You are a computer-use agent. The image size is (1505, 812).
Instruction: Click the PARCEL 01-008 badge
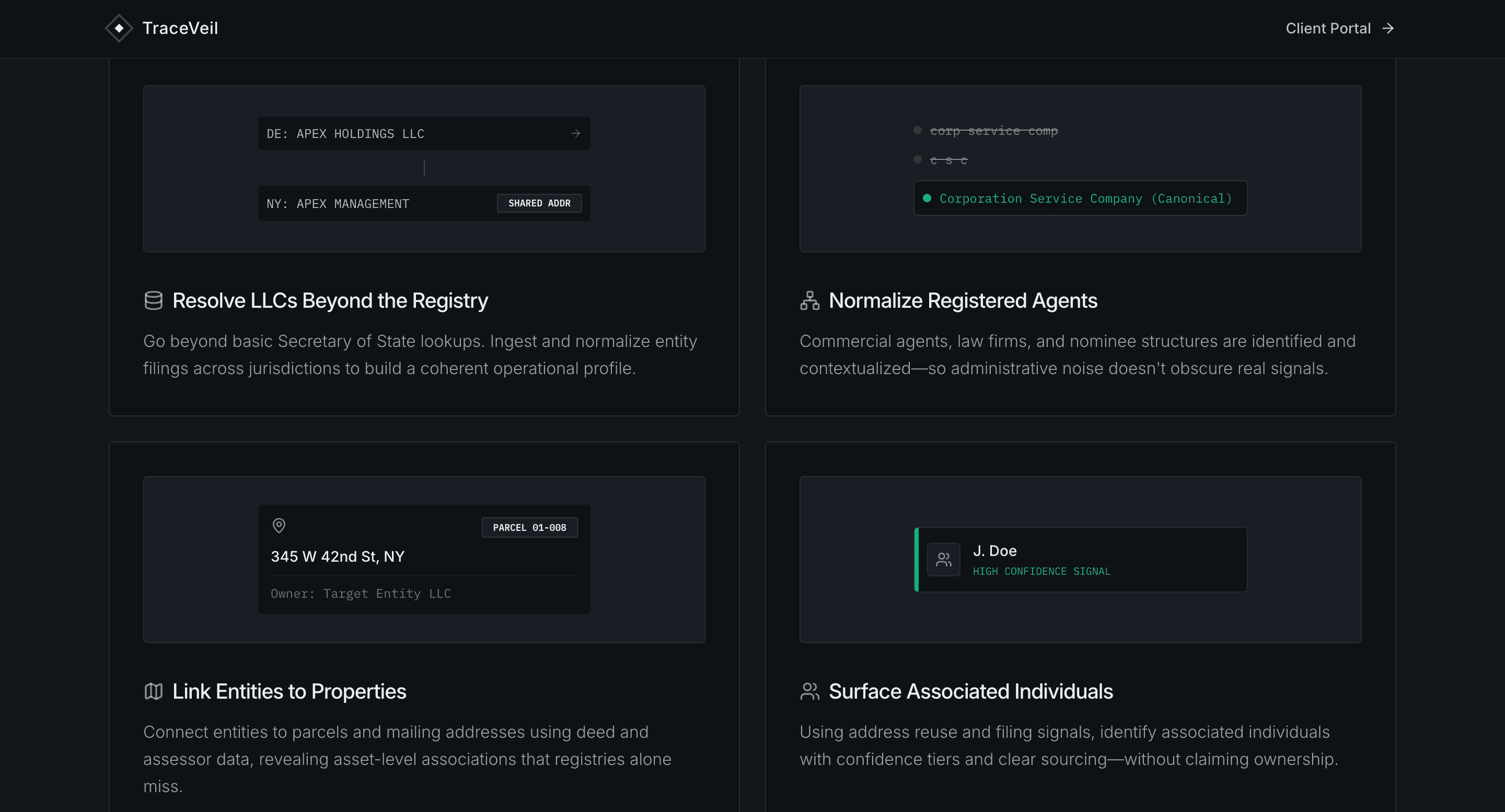tap(529, 527)
